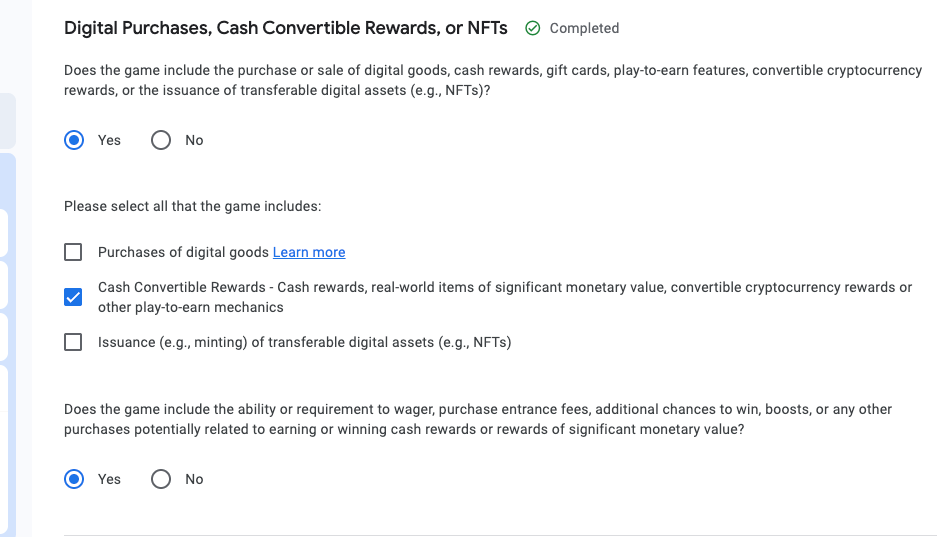Click the "No" label under the wager question

click(x=194, y=479)
